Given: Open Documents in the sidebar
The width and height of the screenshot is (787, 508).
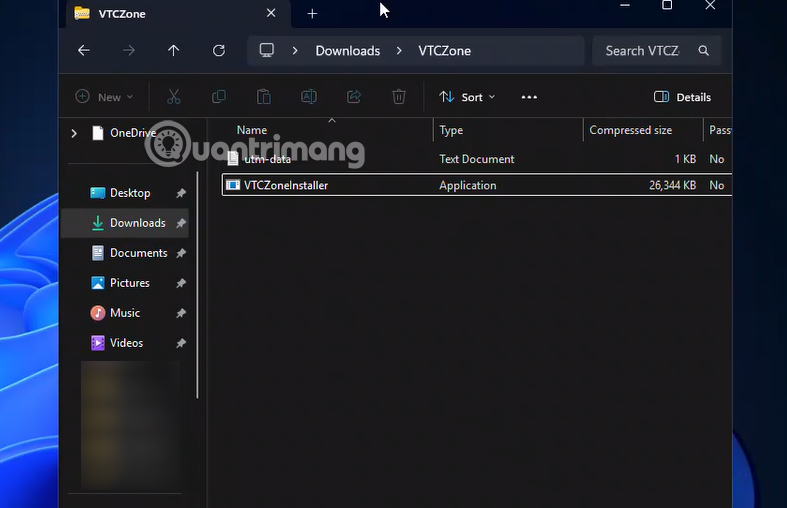Looking at the screenshot, I should coord(138,253).
